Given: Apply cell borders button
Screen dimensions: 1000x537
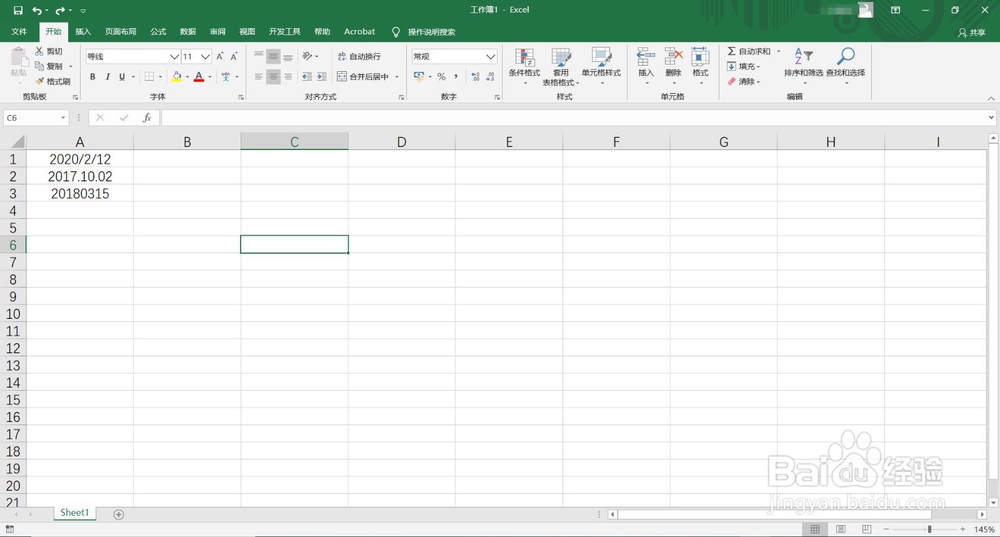Looking at the screenshot, I should [x=149, y=77].
